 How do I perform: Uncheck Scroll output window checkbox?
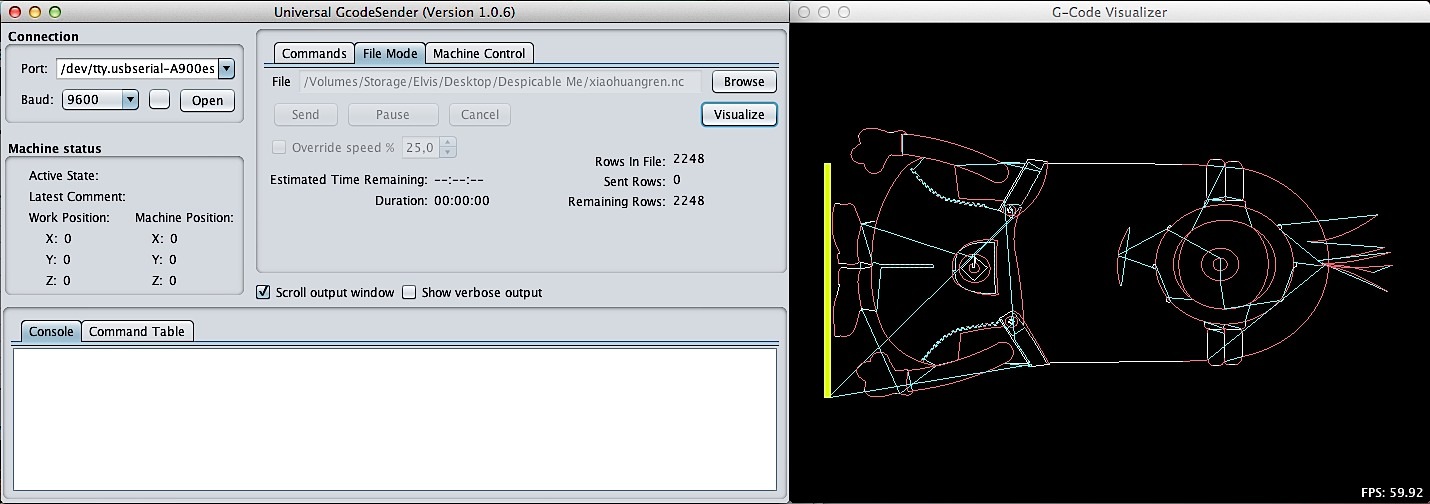pos(263,292)
